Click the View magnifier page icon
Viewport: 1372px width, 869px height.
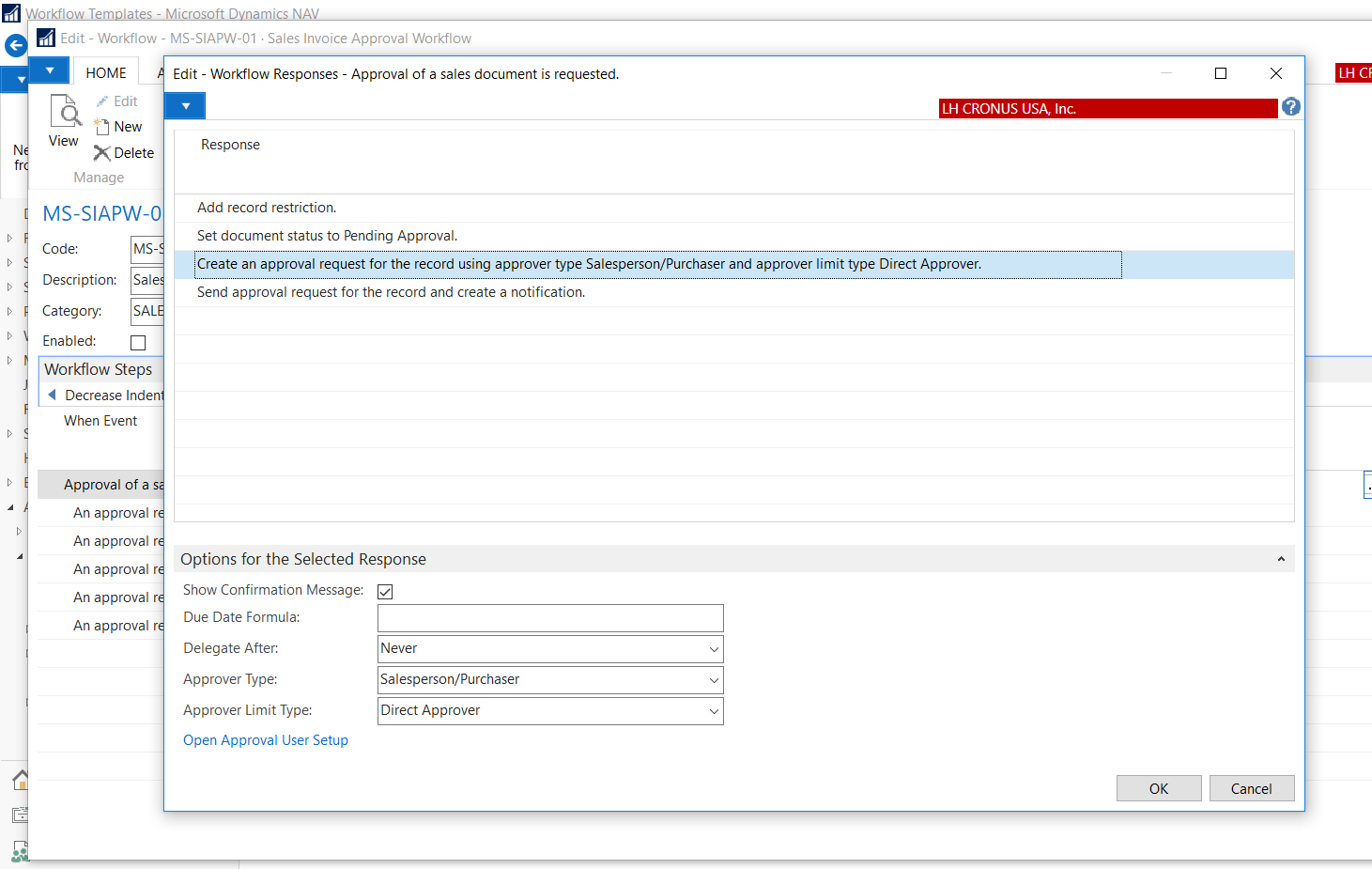coord(64,113)
